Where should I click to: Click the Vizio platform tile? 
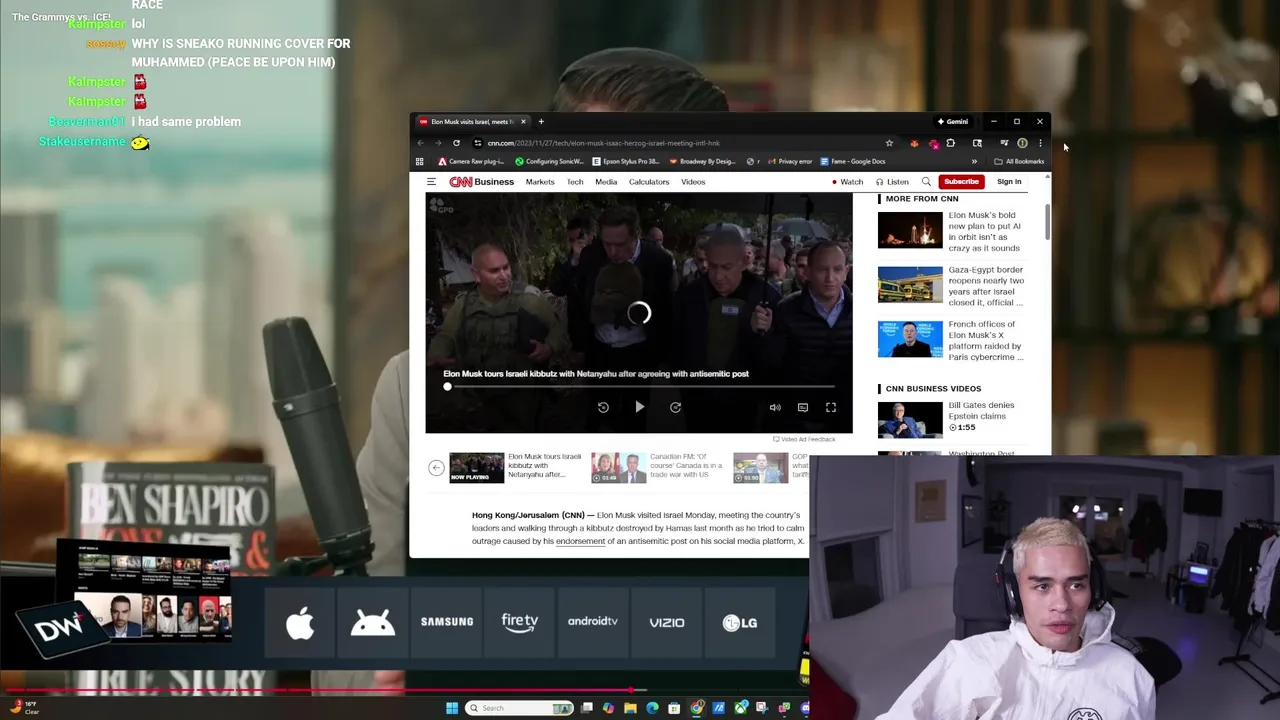click(x=667, y=622)
